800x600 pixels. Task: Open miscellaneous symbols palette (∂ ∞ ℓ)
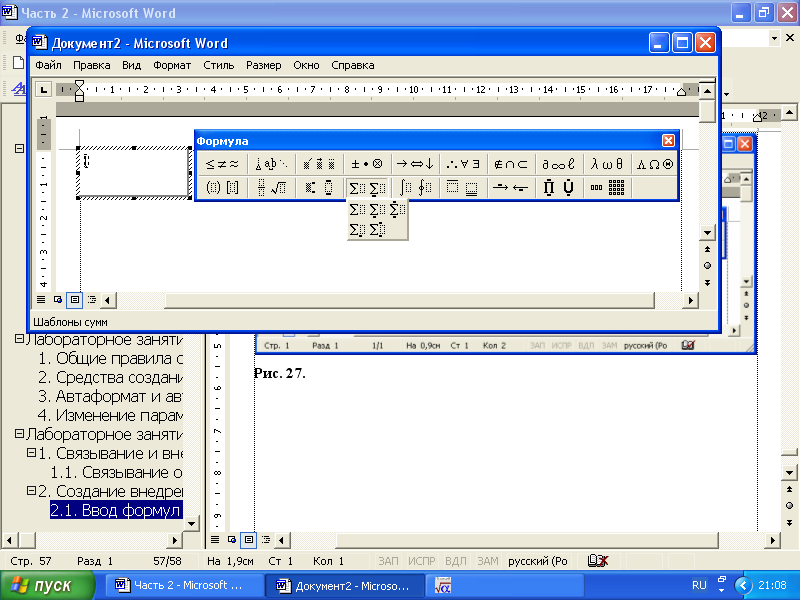(x=559, y=164)
